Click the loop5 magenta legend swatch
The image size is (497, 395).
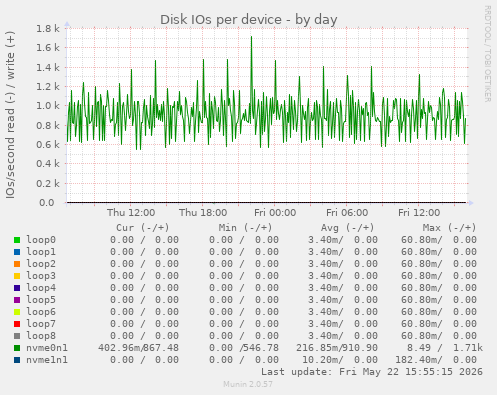17,300
